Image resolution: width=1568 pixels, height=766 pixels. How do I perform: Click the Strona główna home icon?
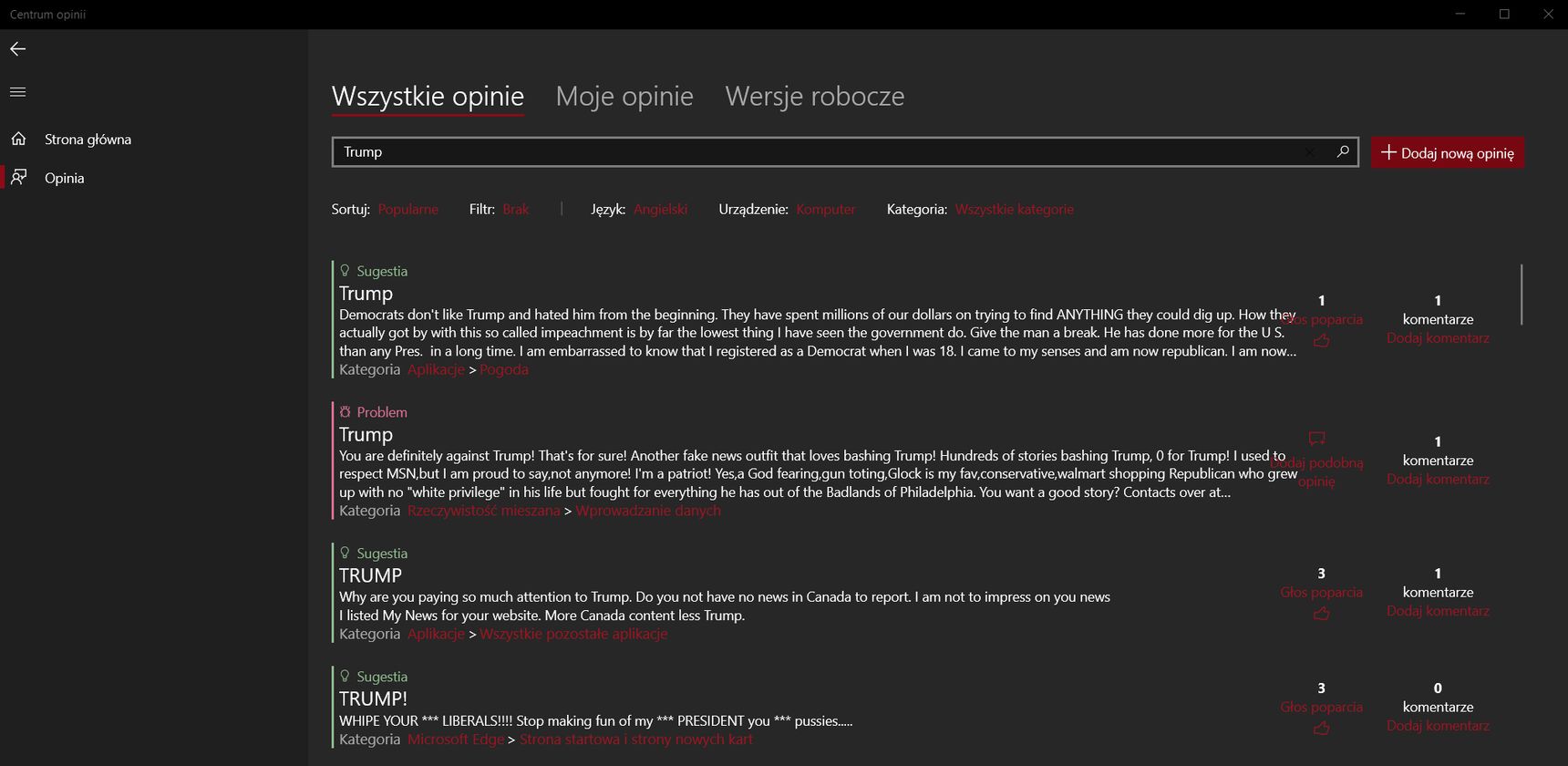pos(18,139)
